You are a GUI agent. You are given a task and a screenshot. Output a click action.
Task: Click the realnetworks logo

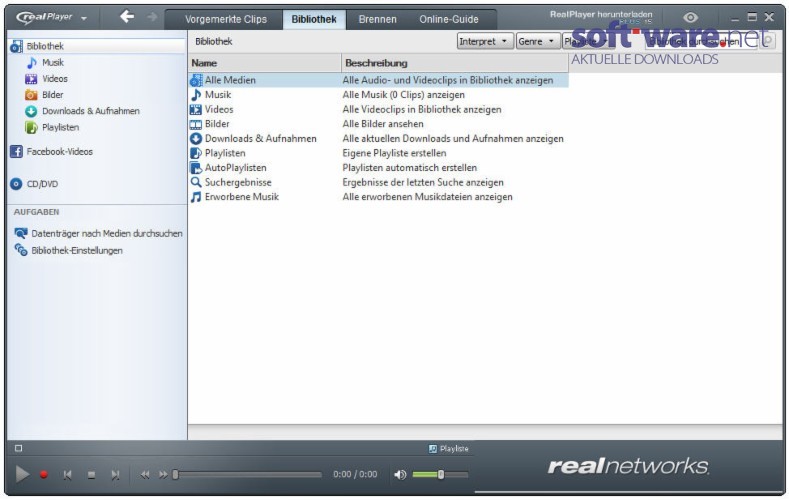tap(628, 466)
